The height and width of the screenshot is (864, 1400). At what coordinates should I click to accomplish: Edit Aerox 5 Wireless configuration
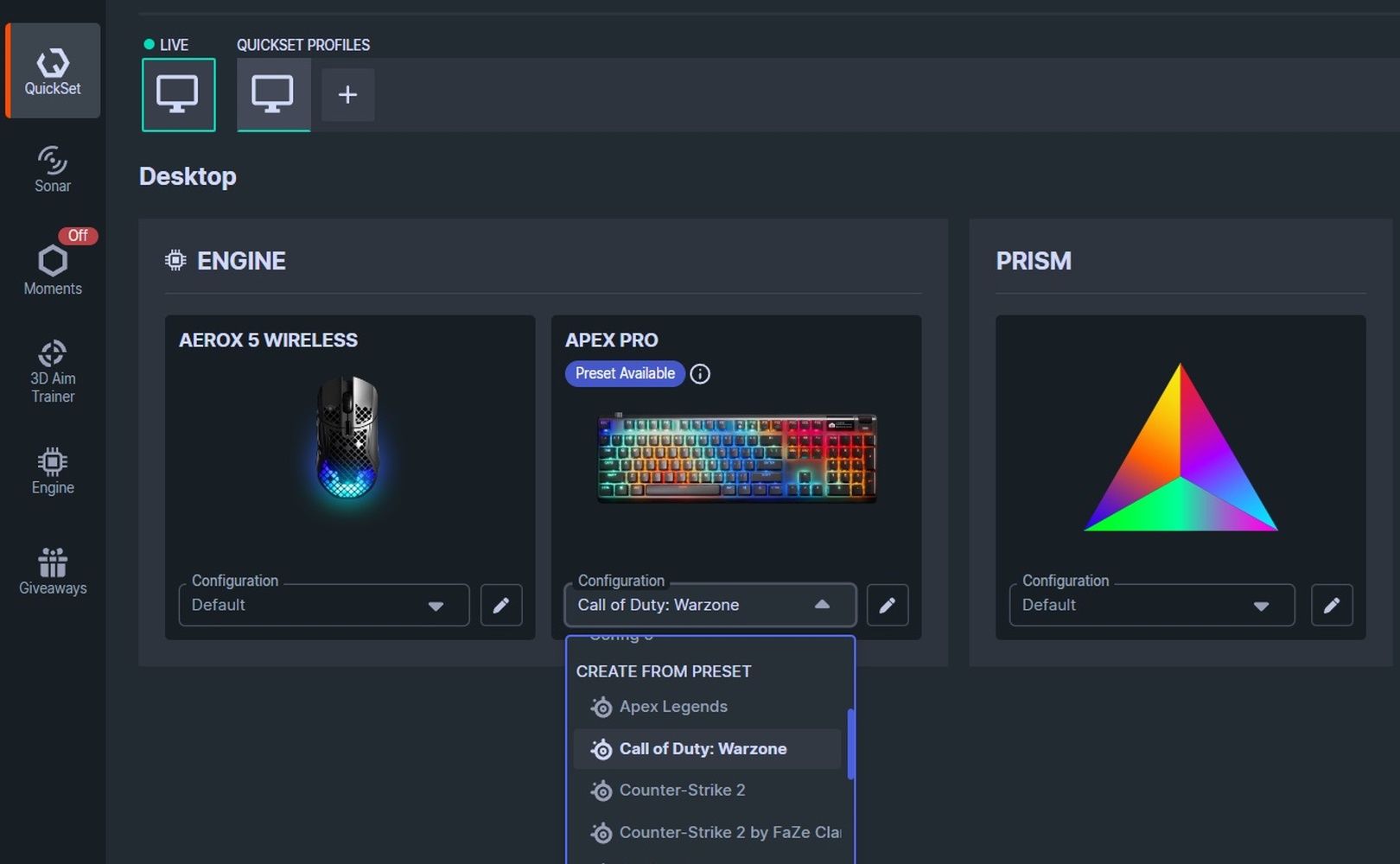(x=501, y=605)
